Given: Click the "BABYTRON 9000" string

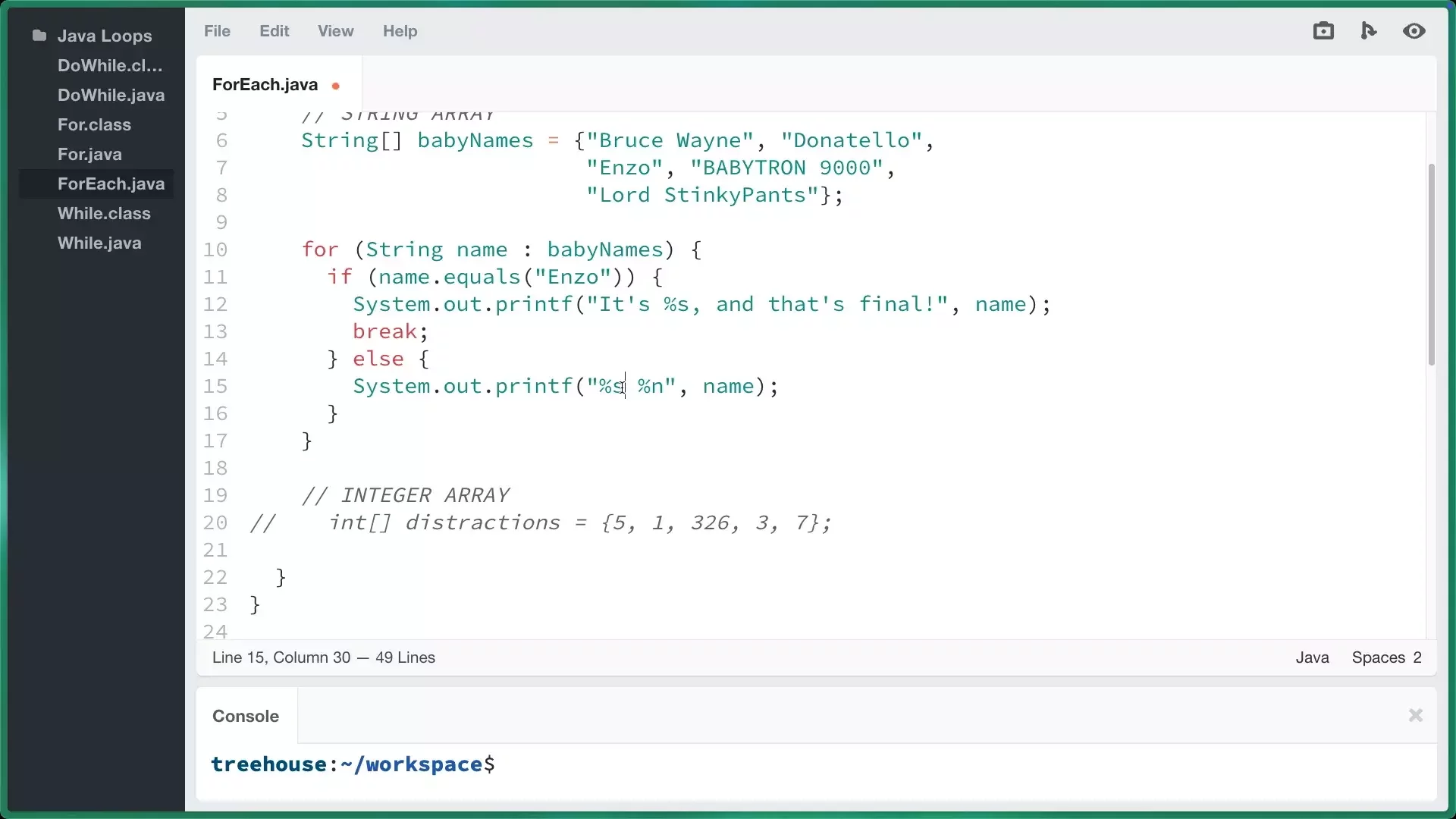Looking at the screenshot, I should [786, 168].
